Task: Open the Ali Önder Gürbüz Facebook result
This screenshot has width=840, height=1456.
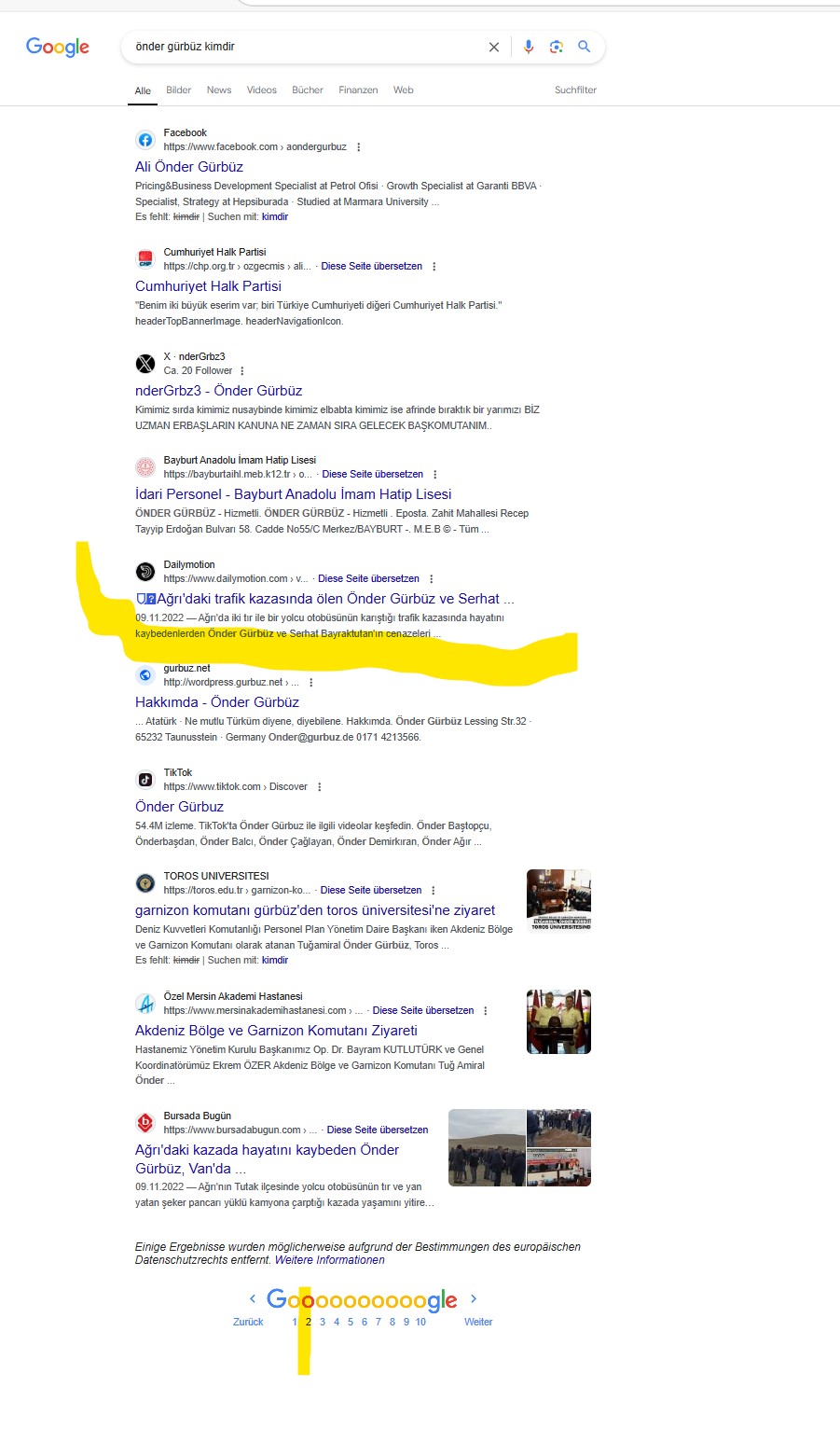Action: 189,167
